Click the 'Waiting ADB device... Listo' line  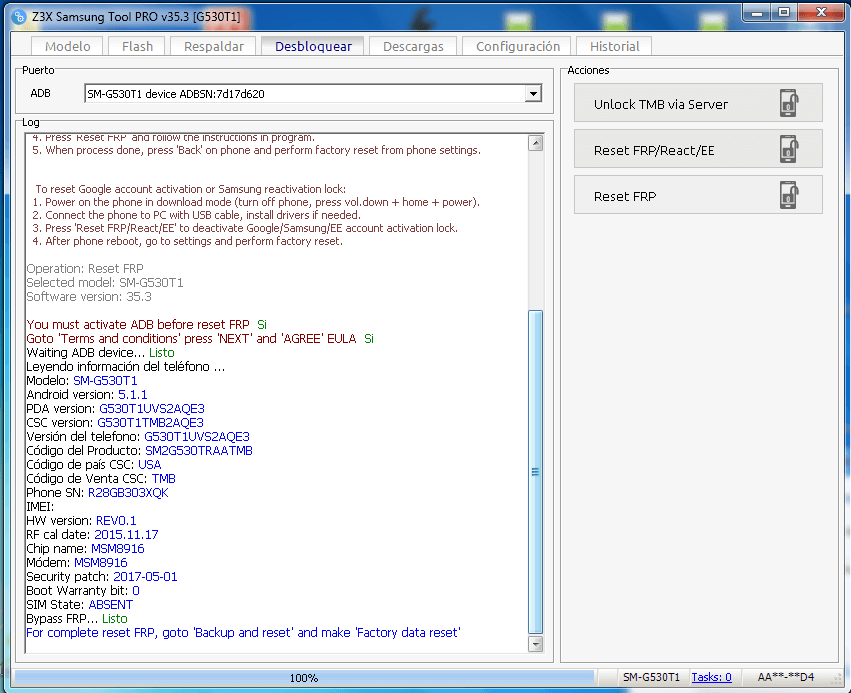[x=100, y=353]
